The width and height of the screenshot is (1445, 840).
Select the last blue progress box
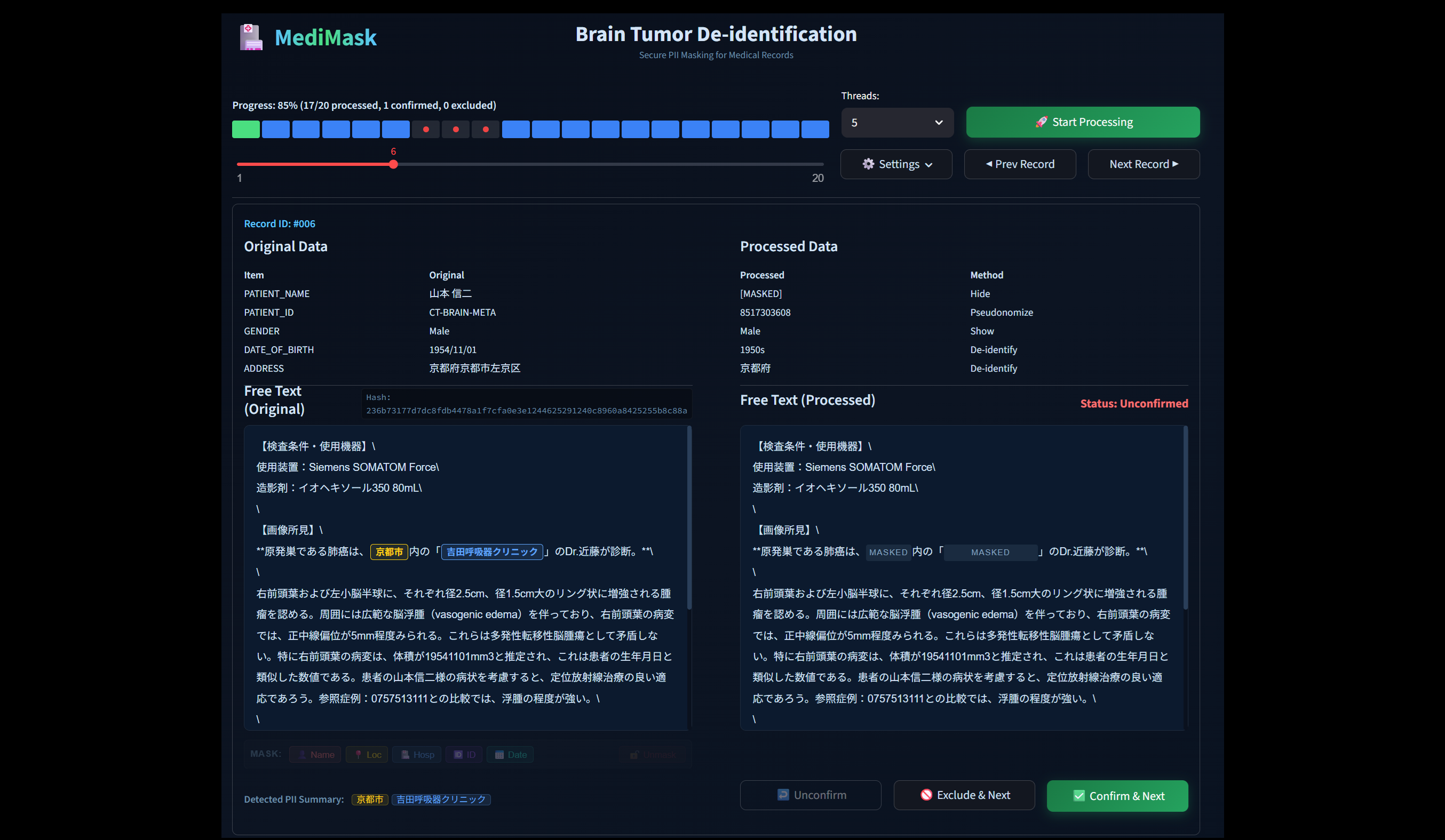[x=815, y=130]
